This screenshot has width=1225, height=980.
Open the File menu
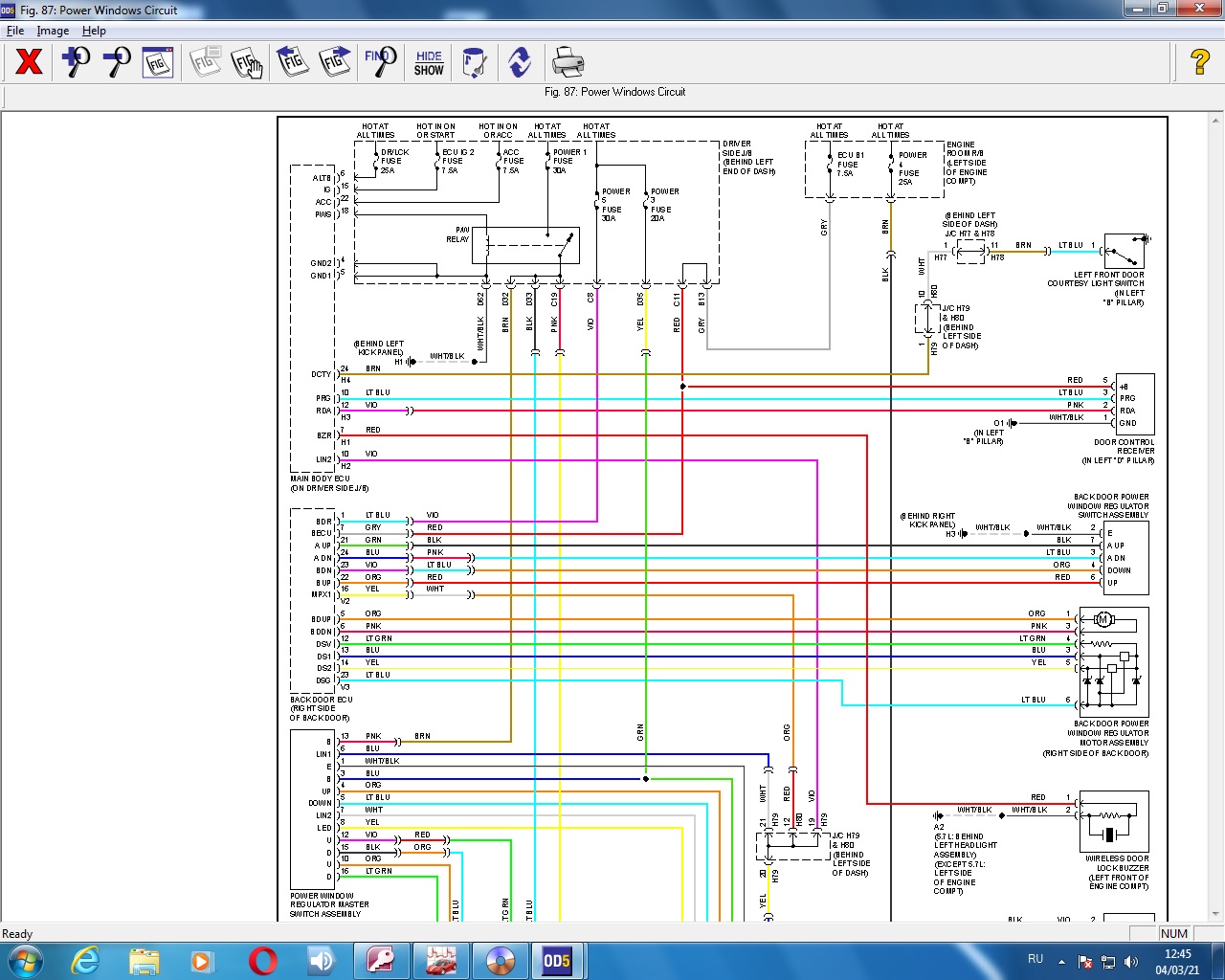(x=15, y=31)
